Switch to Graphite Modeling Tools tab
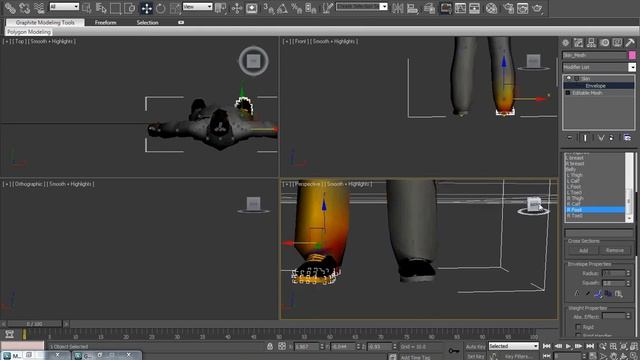This screenshot has height=360, width=640. click(45, 22)
